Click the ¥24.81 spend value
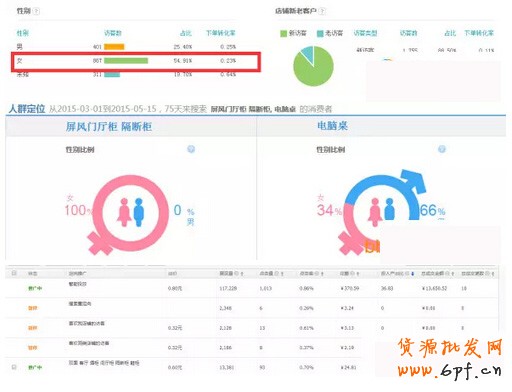This screenshot has height=392, width=512. pyautogui.click(x=348, y=367)
